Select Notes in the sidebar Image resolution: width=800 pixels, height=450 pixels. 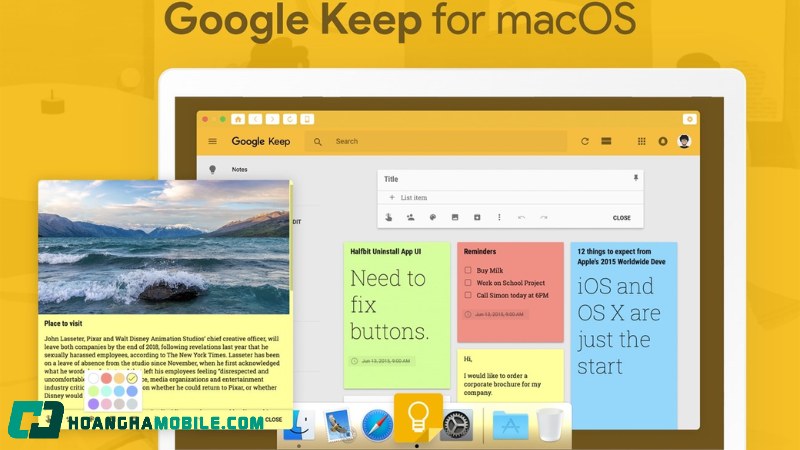pyautogui.click(x=239, y=169)
